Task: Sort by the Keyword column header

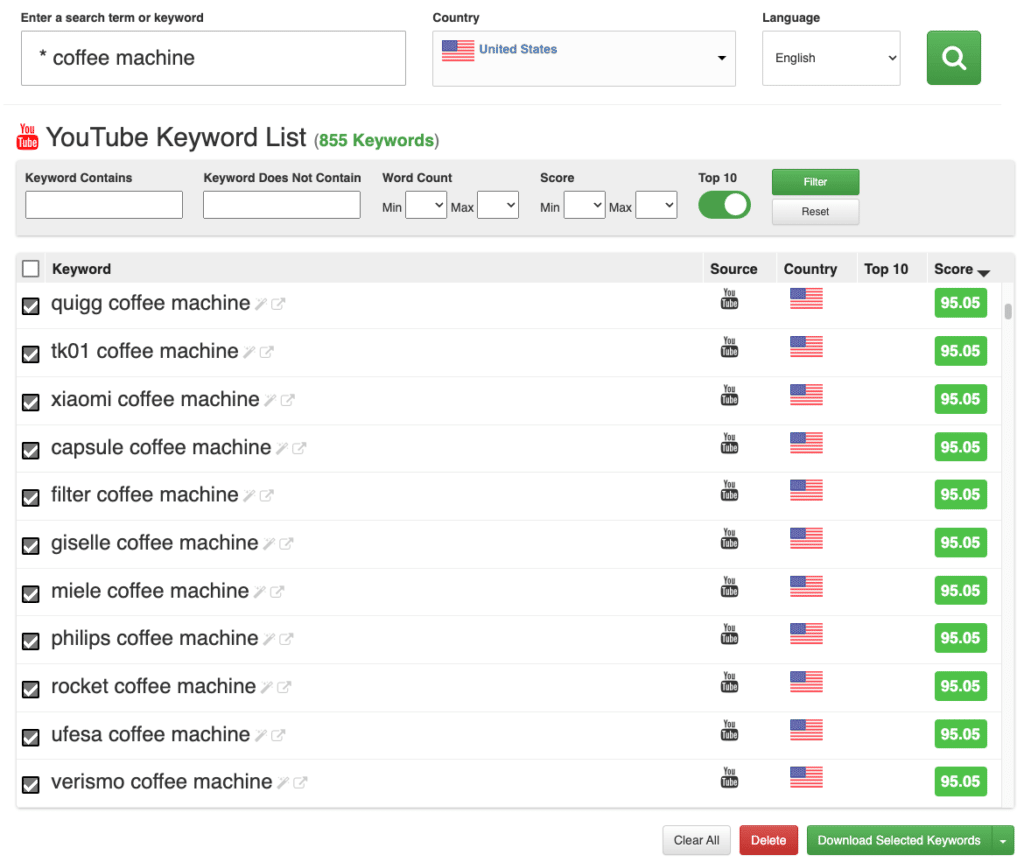Action: [82, 269]
